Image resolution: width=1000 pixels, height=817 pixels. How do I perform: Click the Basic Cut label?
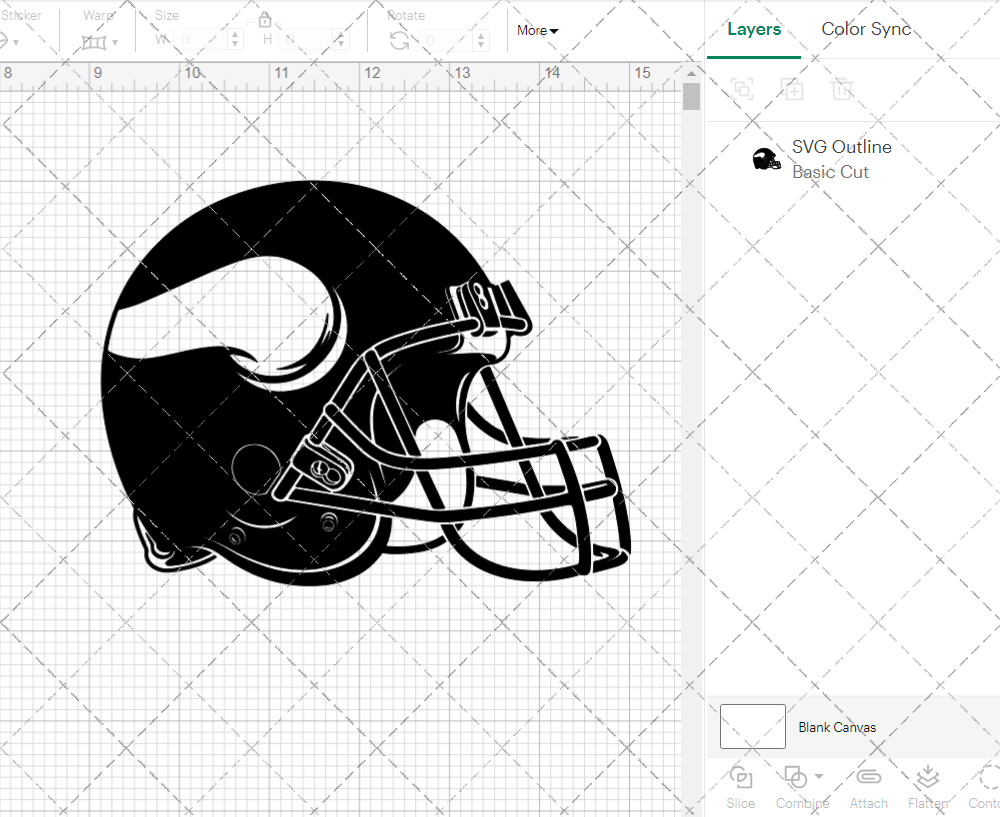830,172
